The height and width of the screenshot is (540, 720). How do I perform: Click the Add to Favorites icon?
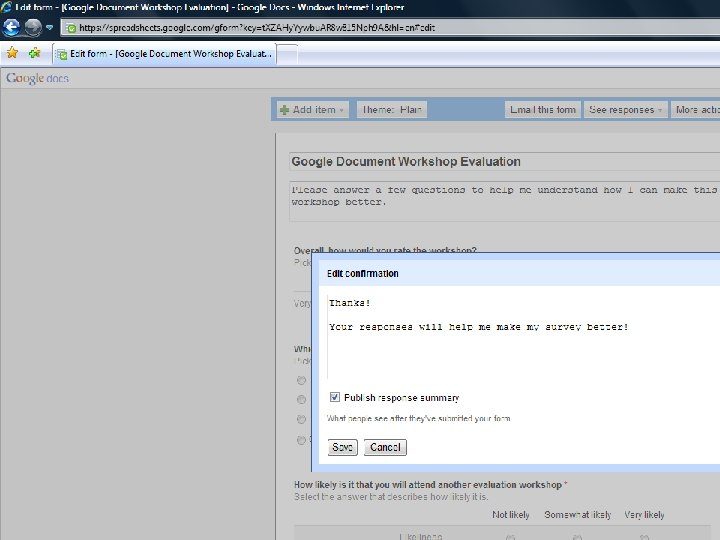tap(34, 53)
